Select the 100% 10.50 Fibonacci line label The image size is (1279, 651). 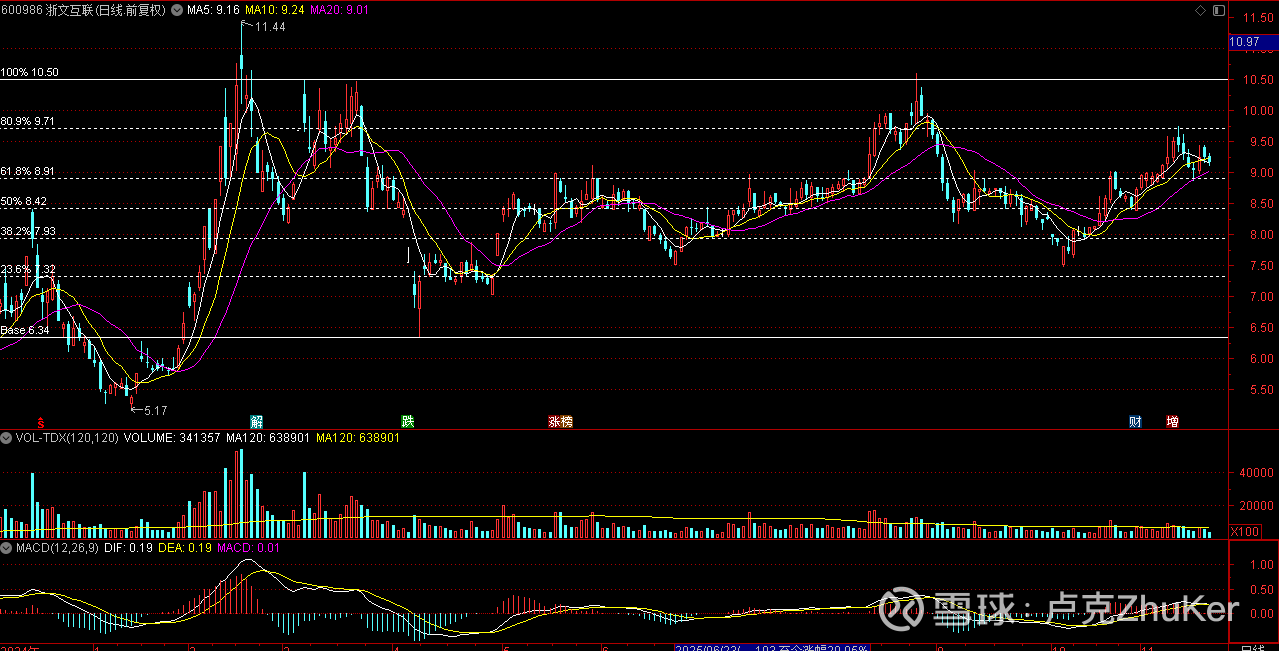(x=30, y=73)
